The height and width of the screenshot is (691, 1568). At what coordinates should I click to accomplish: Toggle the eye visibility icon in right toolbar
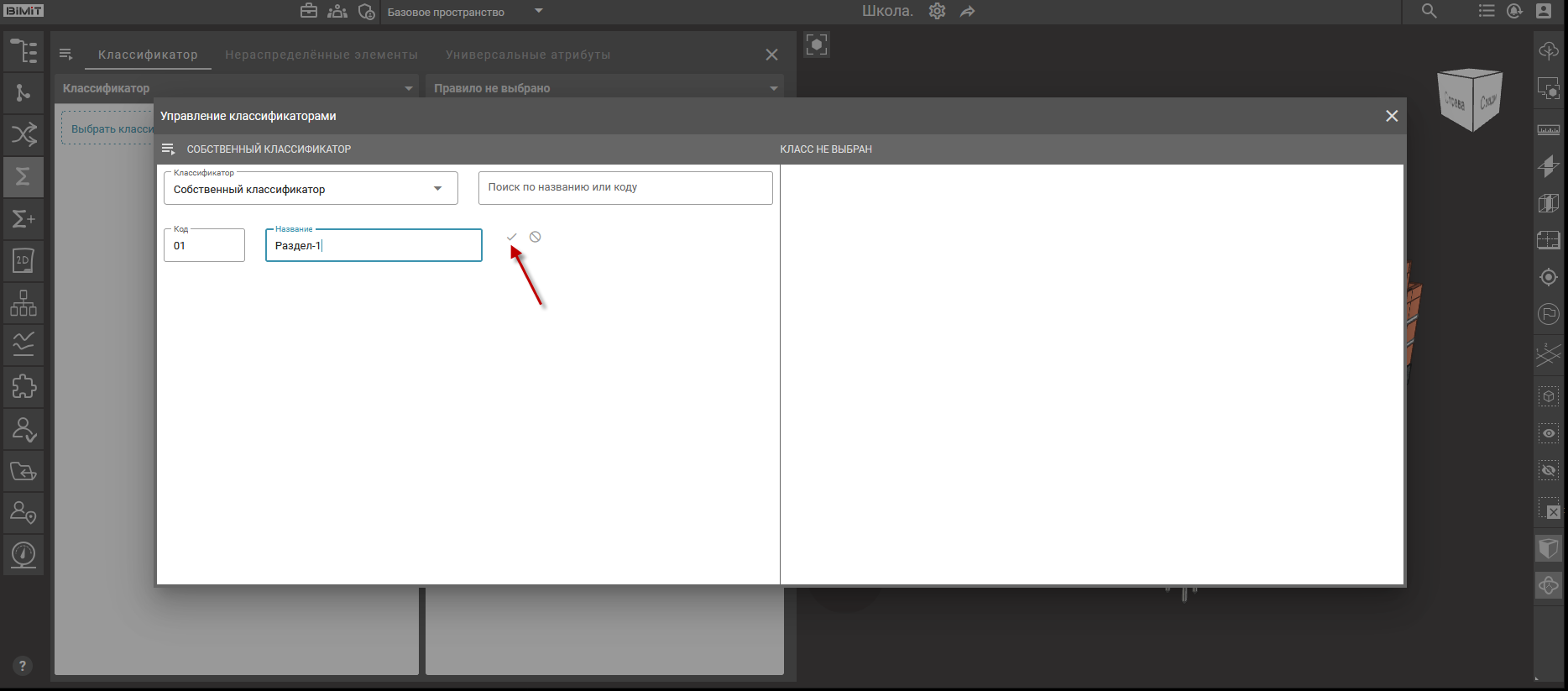click(1549, 433)
